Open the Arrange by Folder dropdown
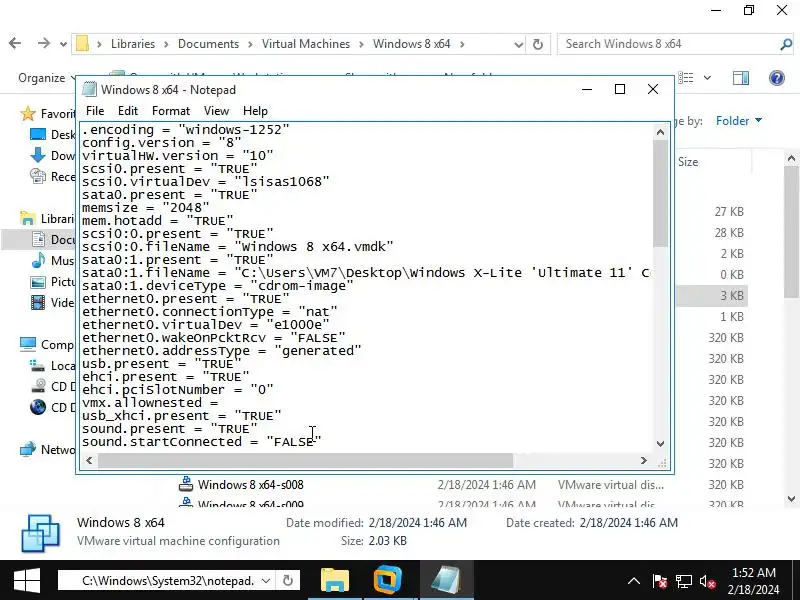 (x=738, y=120)
